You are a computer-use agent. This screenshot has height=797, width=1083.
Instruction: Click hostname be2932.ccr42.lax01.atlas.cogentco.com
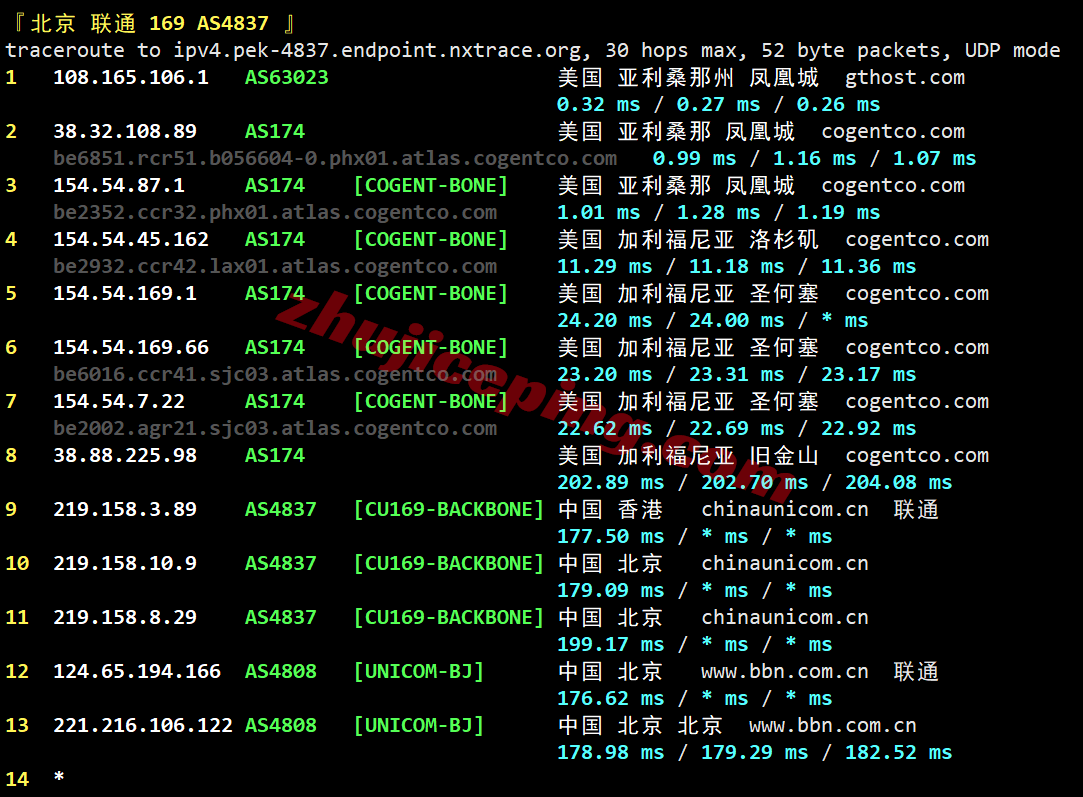pos(275,266)
